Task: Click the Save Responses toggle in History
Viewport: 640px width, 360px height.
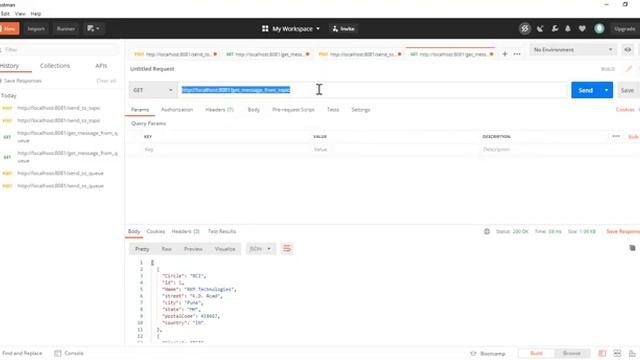Action: click(2, 81)
